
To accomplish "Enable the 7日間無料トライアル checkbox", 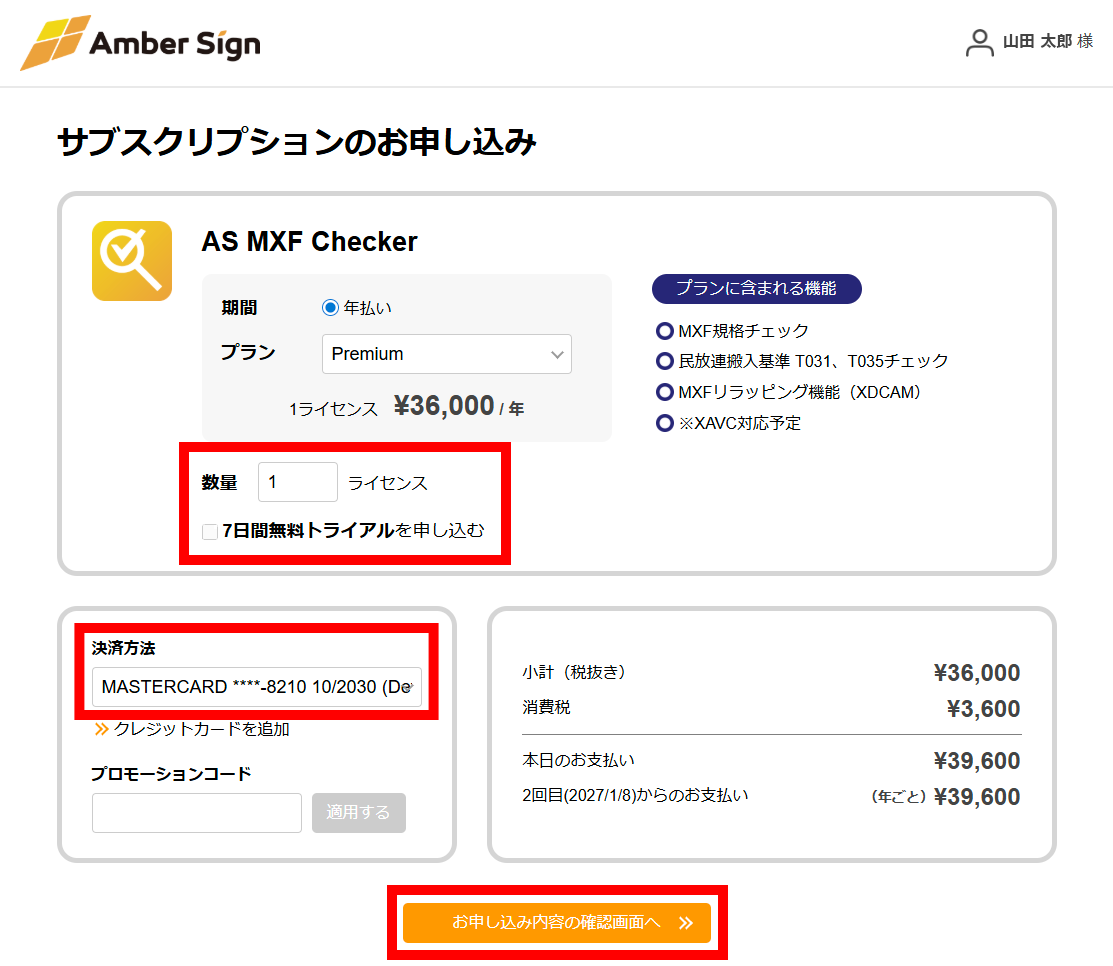I will [x=210, y=531].
